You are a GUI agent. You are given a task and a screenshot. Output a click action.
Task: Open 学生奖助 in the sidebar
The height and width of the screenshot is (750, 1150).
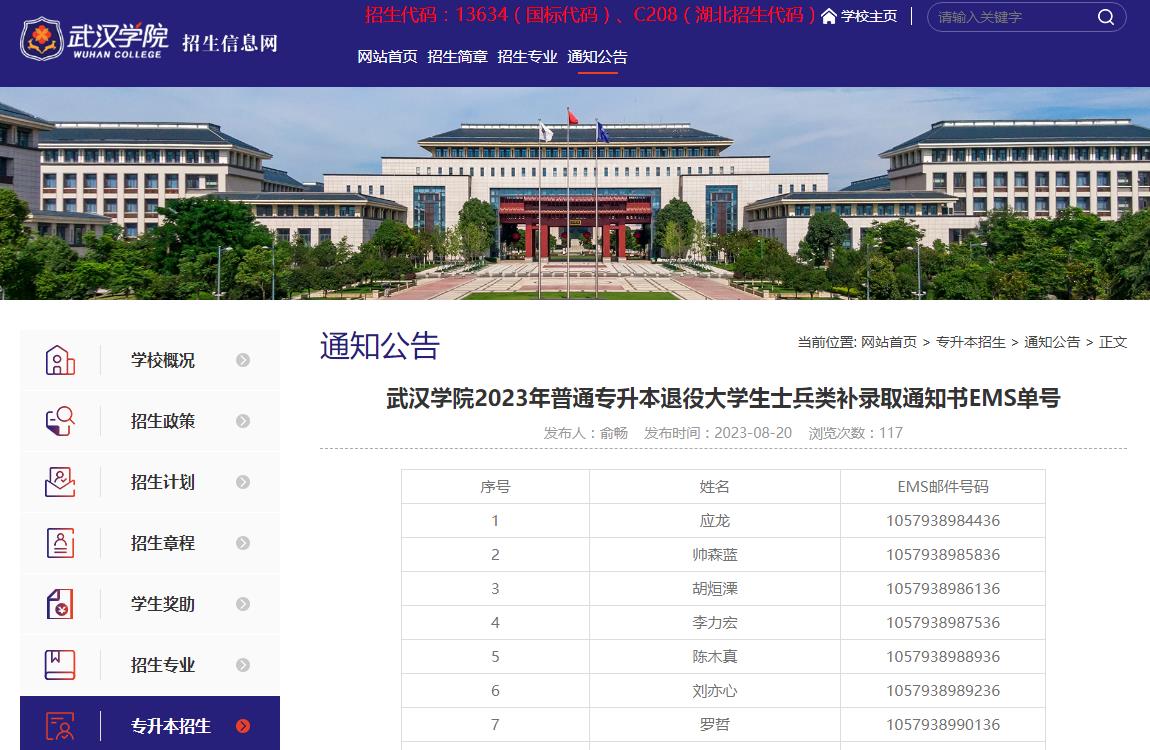point(163,603)
